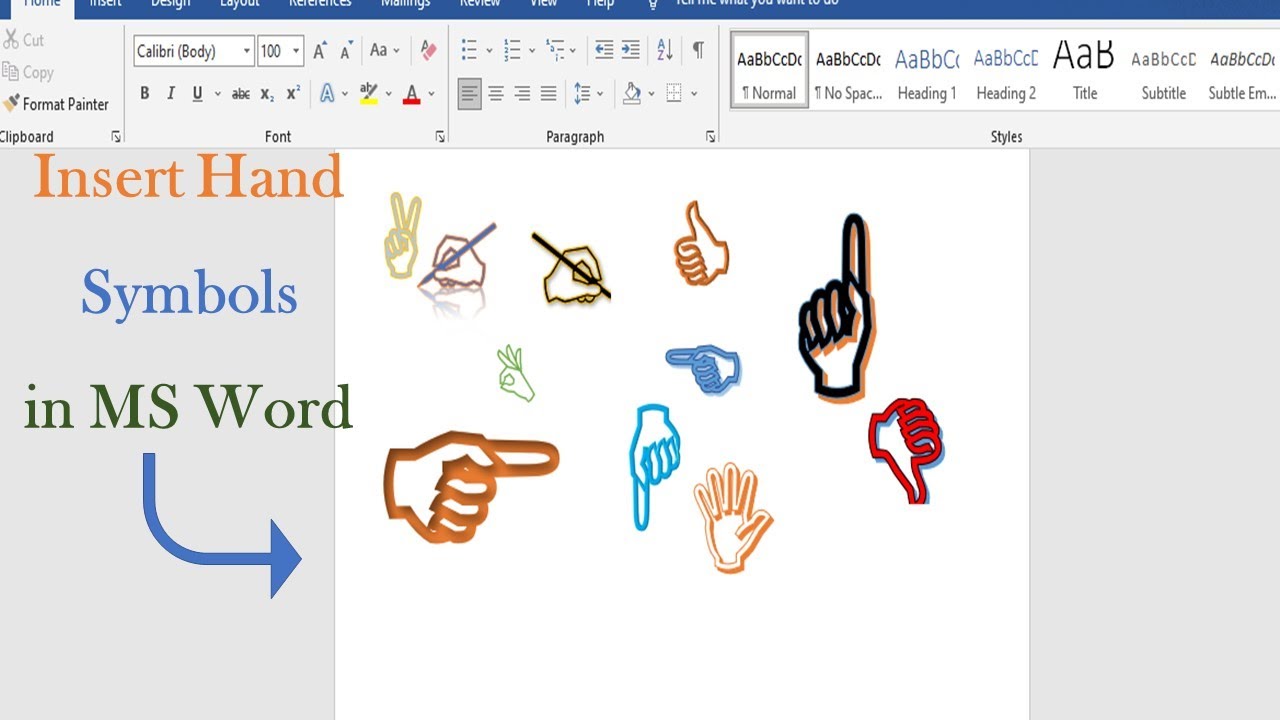Open the font size dropdown arrow

pos(296,51)
